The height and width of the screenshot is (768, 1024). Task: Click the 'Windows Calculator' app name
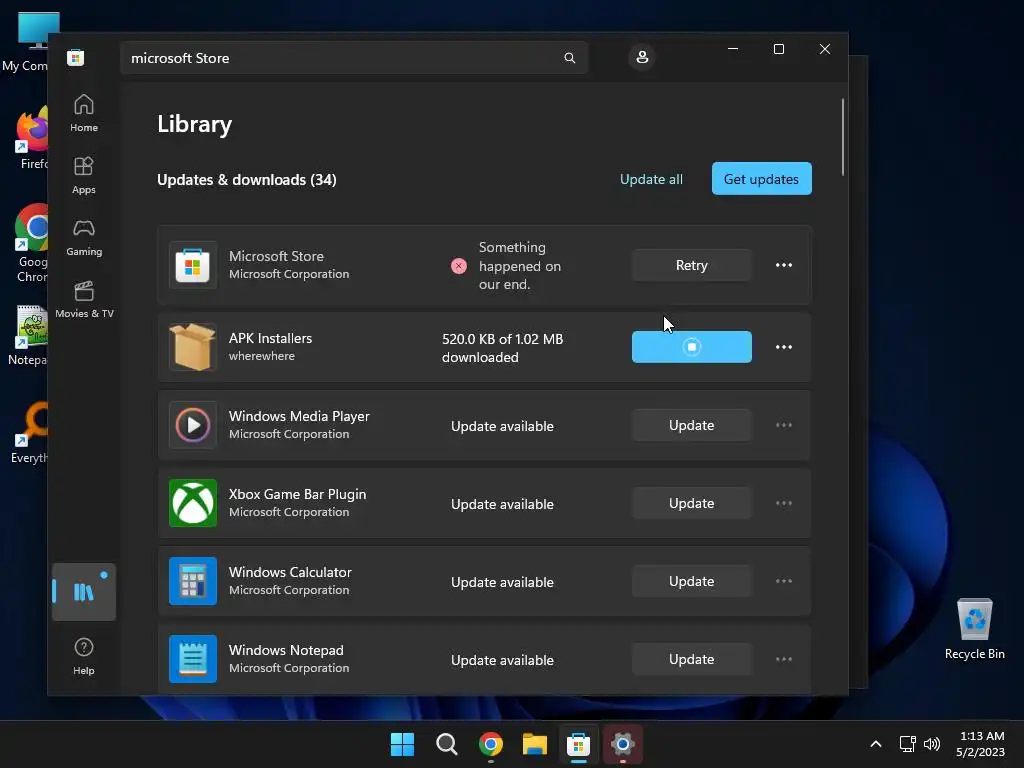(290, 572)
